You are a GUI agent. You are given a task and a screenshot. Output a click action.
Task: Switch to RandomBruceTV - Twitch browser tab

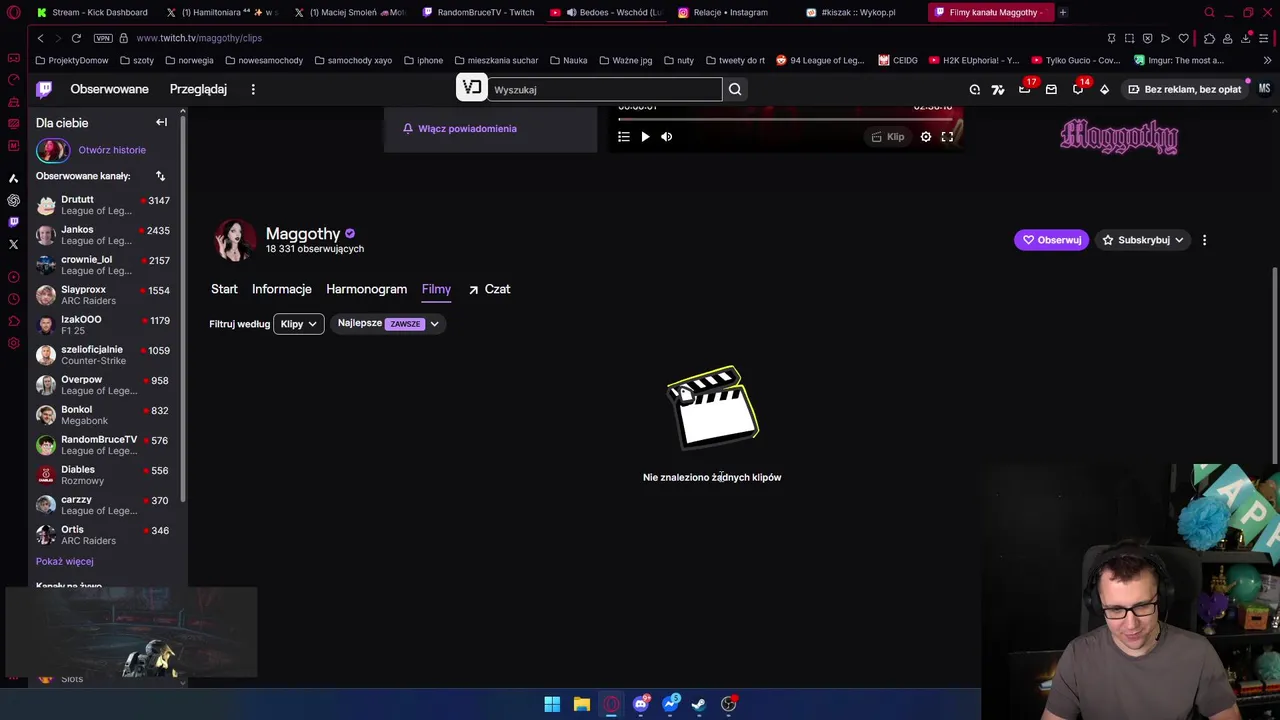(x=479, y=12)
